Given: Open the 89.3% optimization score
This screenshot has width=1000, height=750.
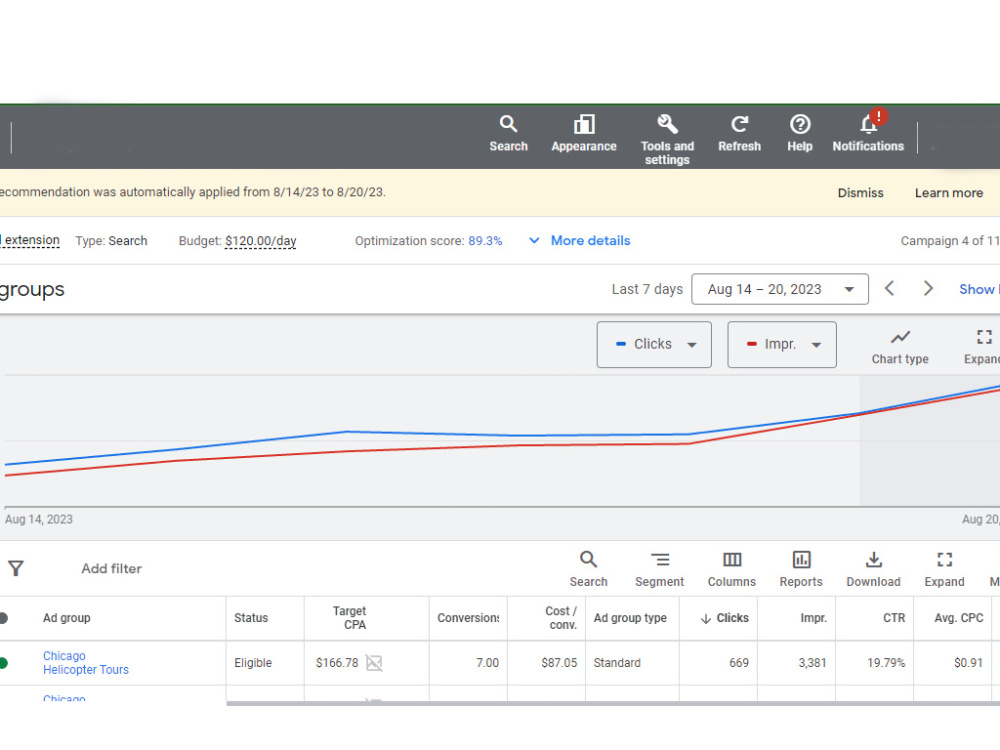Looking at the screenshot, I should [485, 241].
